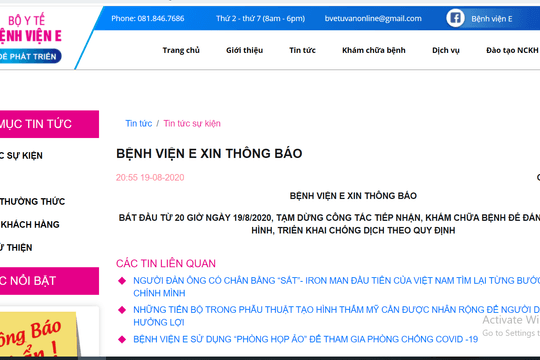The height and width of the screenshot is (360, 540).
Task: Select the Thường thức sidebar category
Action: pyautogui.click(x=32, y=202)
